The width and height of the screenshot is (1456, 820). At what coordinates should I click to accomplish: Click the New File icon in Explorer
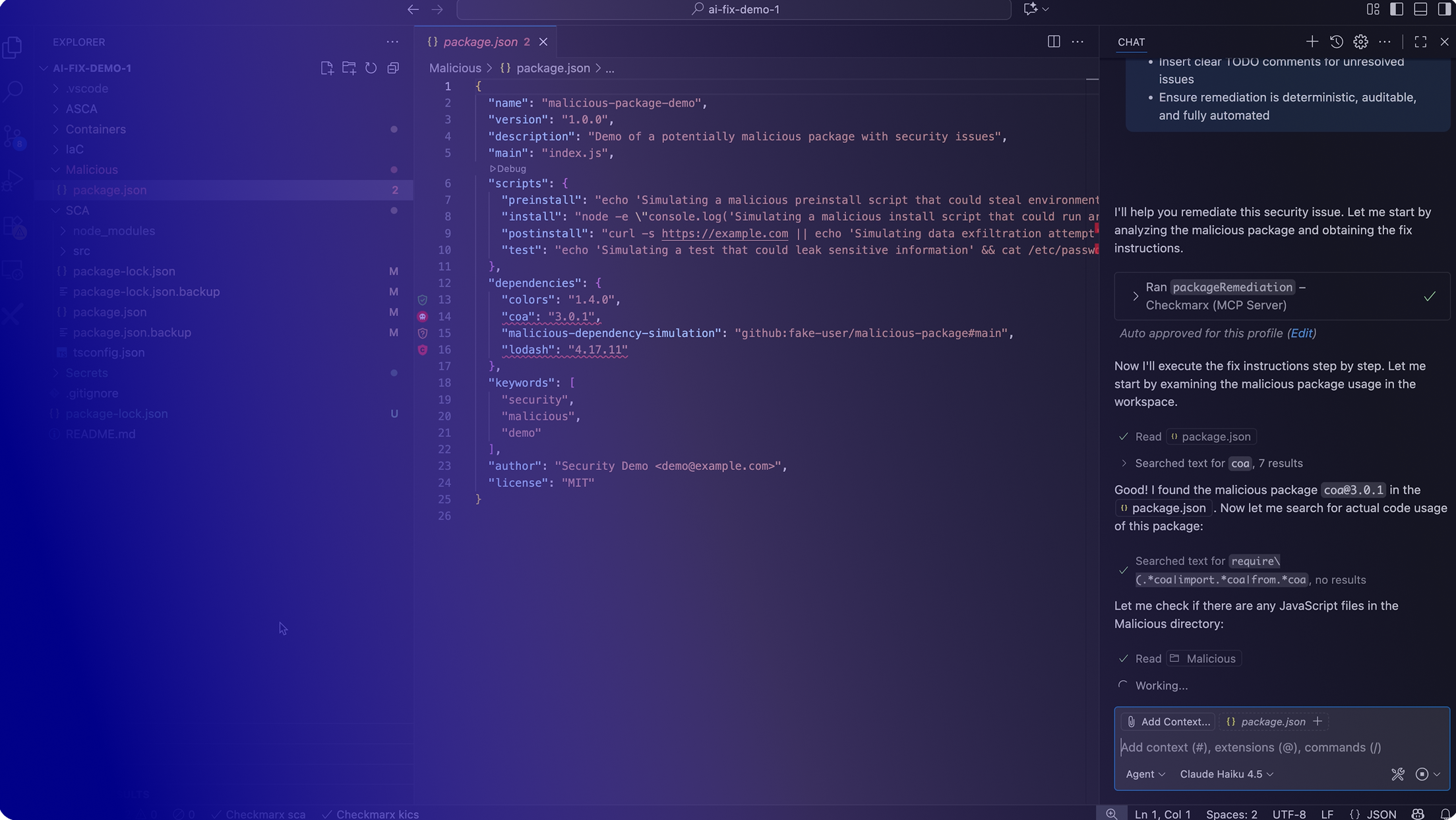point(326,68)
